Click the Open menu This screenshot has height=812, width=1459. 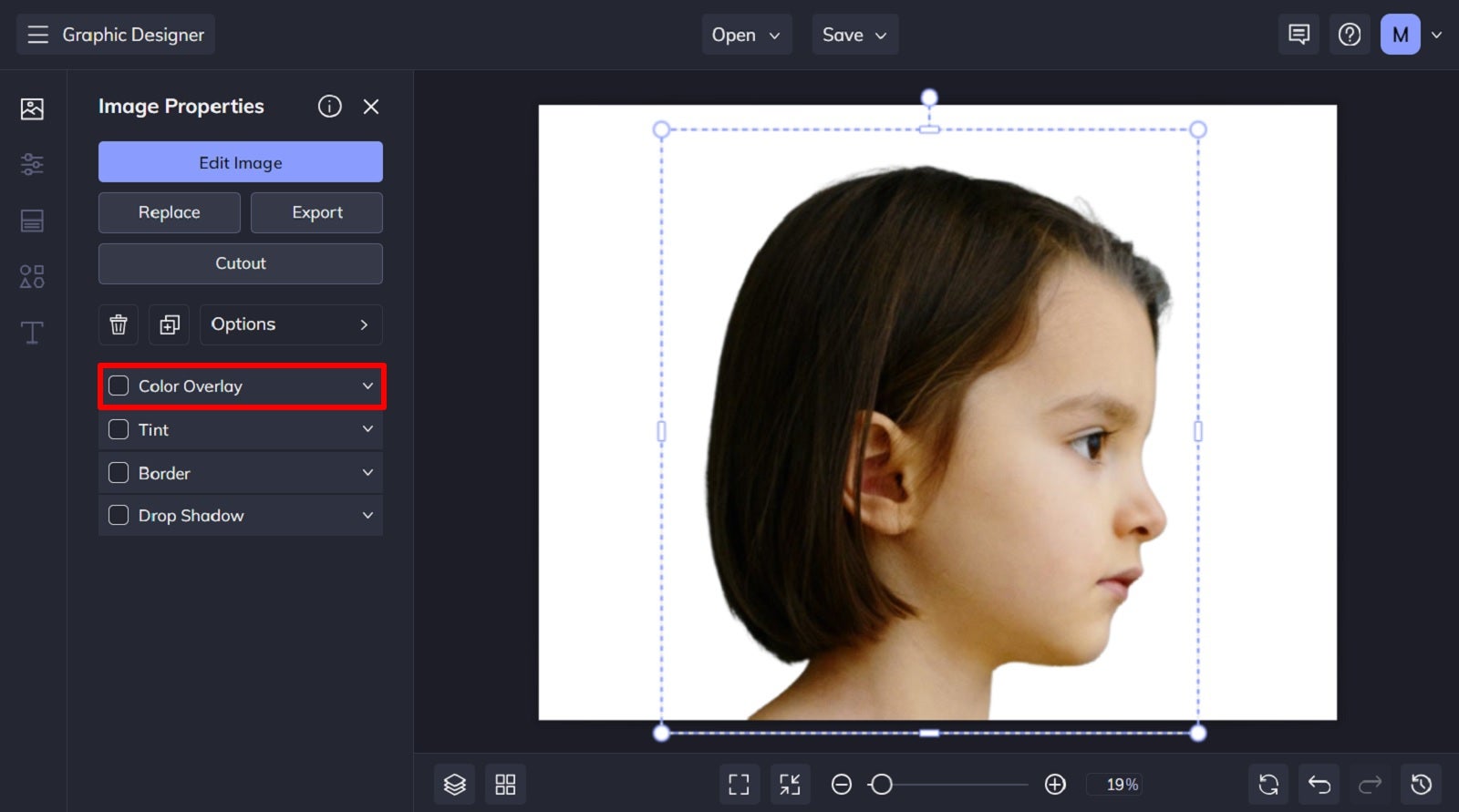point(746,35)
